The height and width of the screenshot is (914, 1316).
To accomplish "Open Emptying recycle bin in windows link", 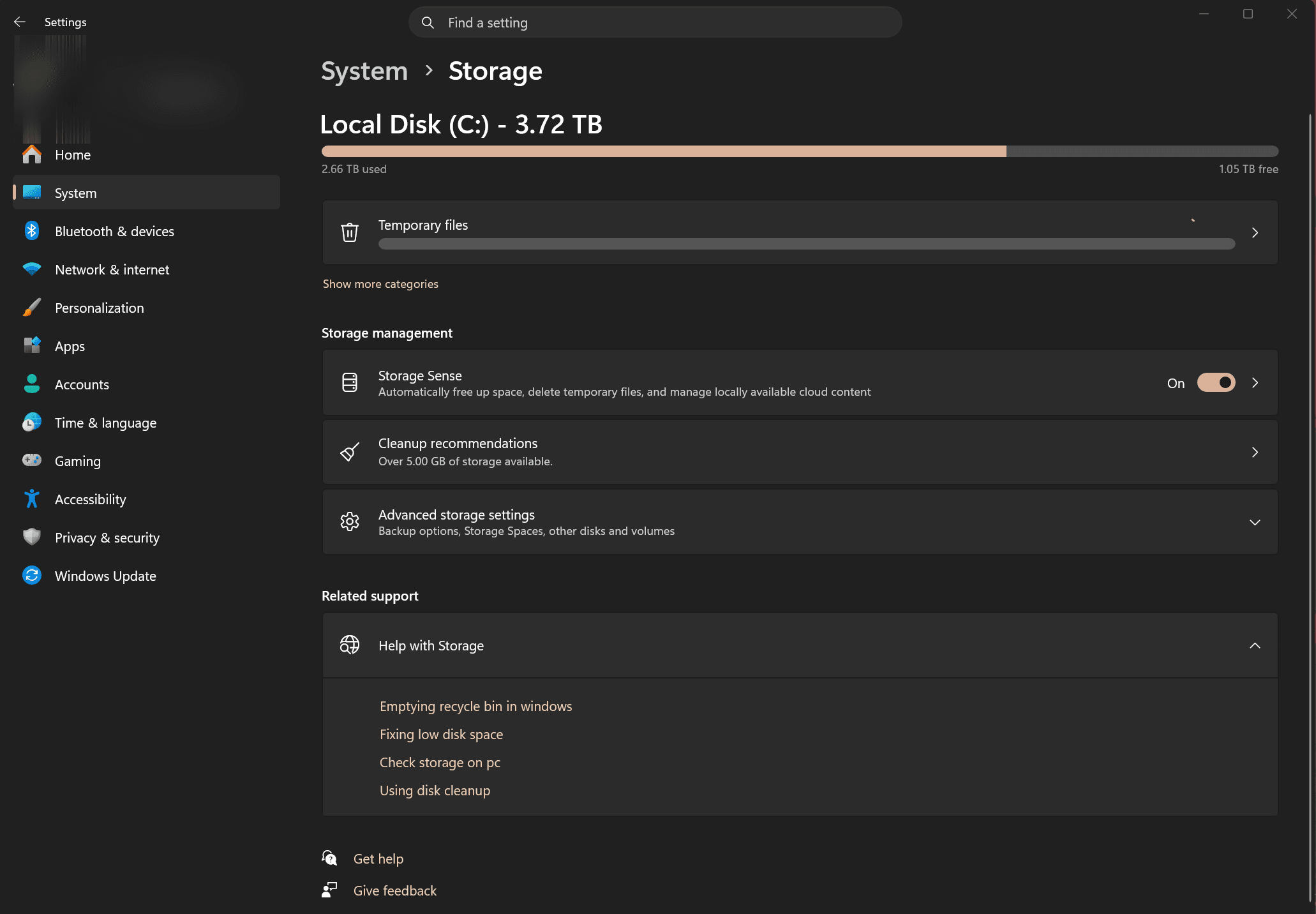I will [476, 707].
